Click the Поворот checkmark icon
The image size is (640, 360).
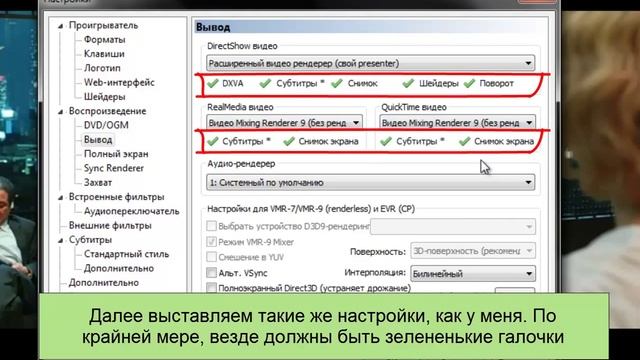[x=469, y=83]
